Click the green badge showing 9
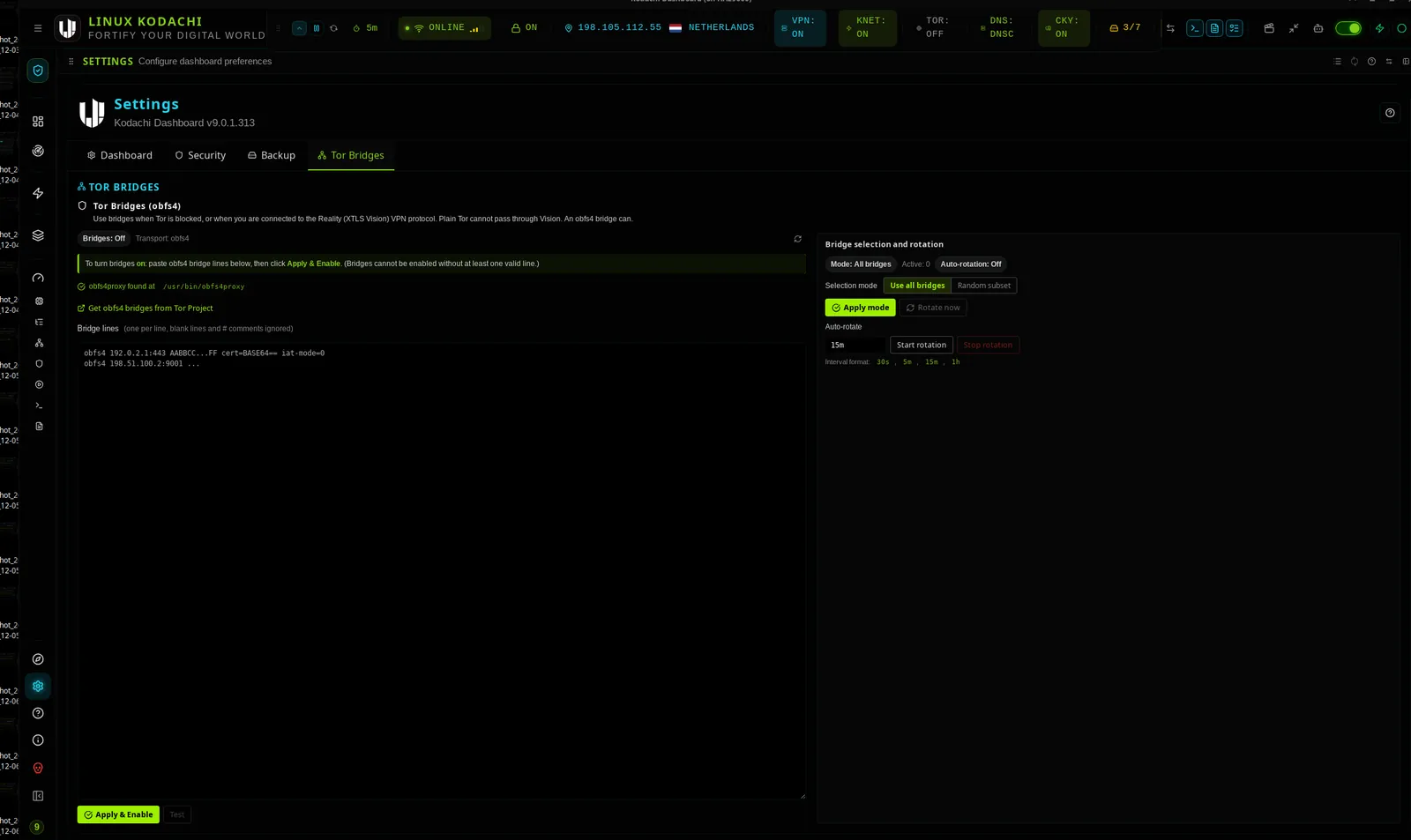 click(x=37, y=827)
